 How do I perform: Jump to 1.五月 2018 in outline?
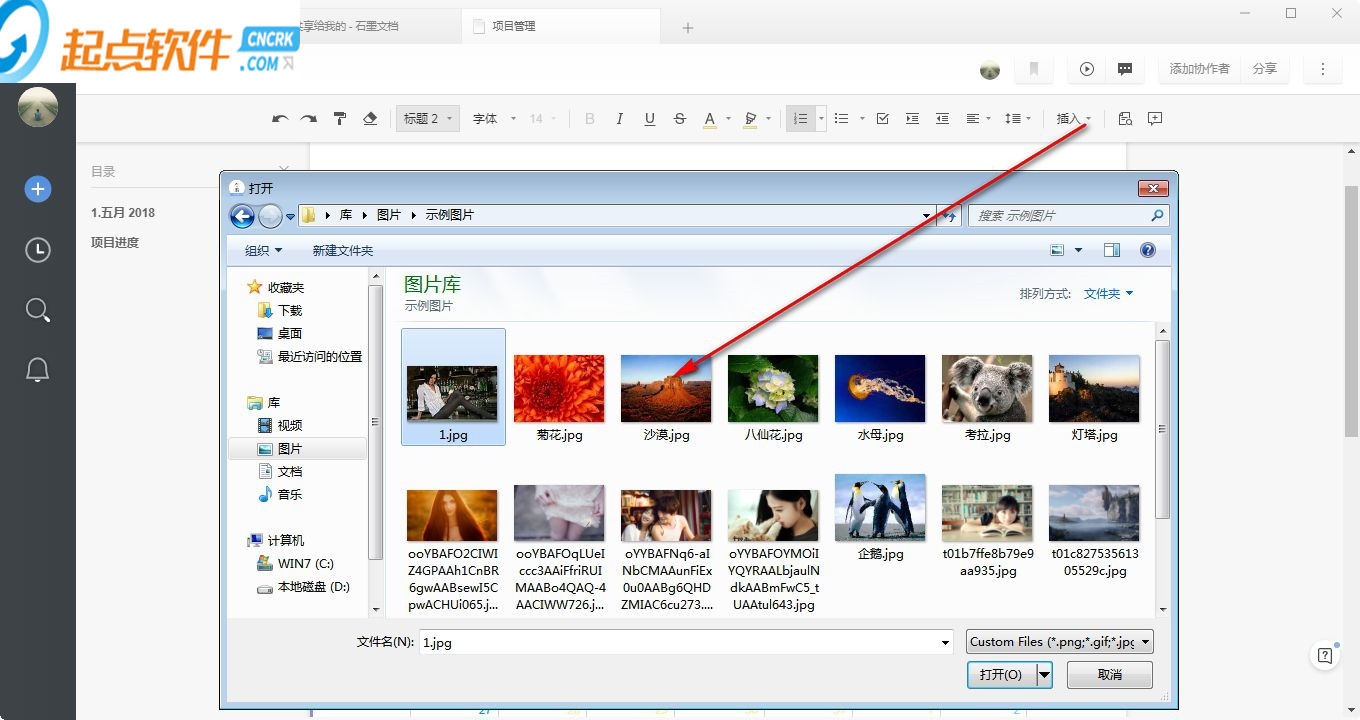pos(123,212)
